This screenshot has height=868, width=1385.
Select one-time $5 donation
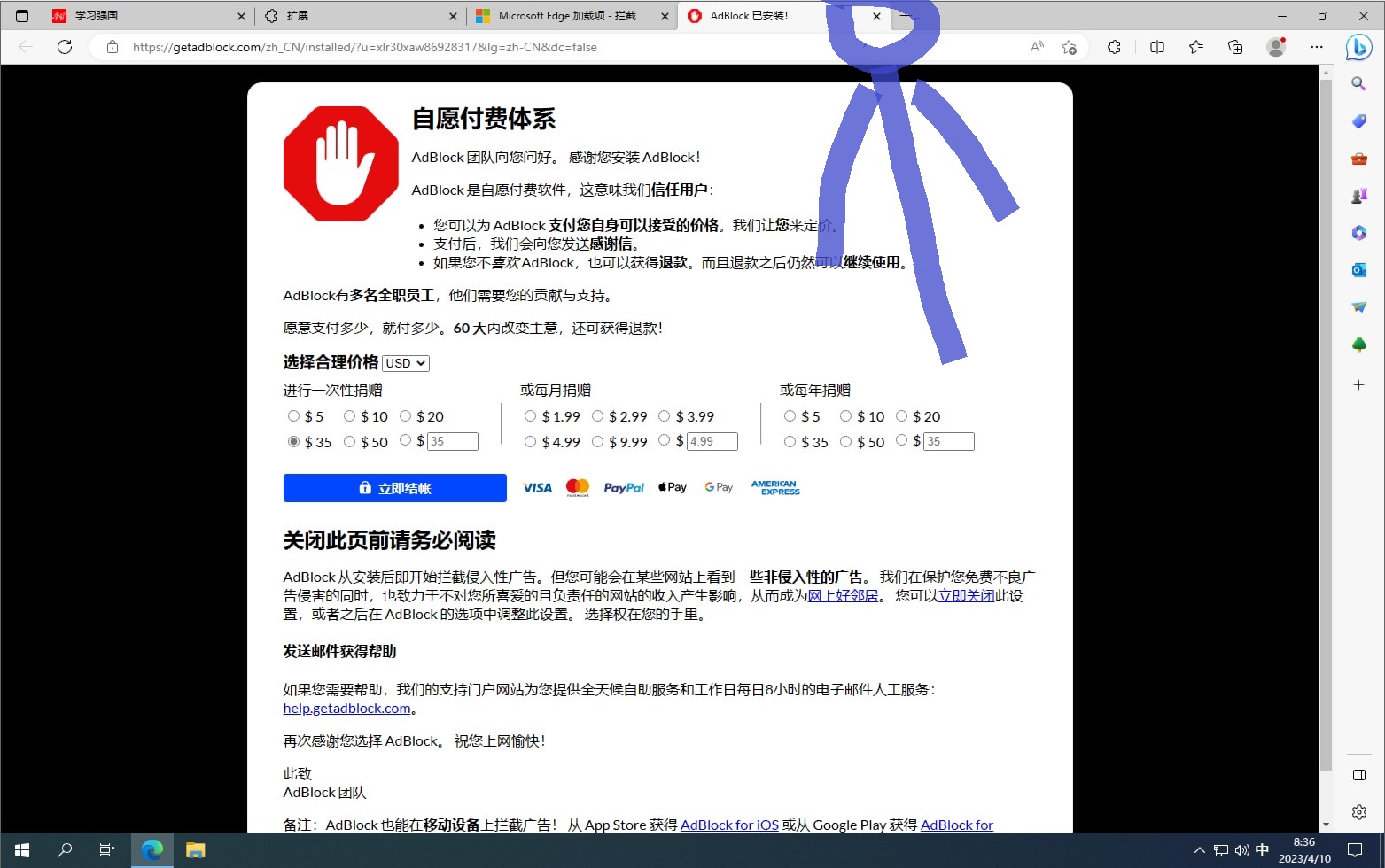point(293,416)
